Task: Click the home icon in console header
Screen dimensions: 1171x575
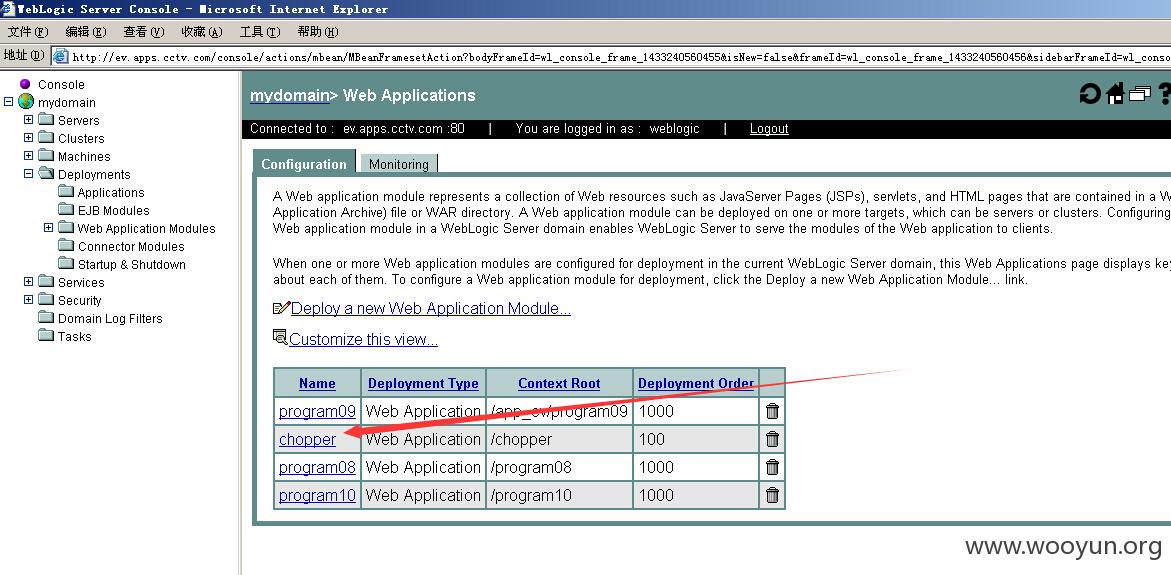Action: pos(1115,94)
